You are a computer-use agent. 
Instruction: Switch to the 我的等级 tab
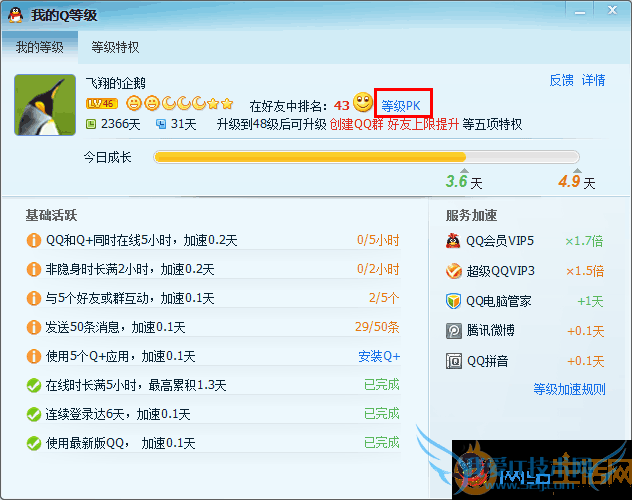[x=40, y=48]
